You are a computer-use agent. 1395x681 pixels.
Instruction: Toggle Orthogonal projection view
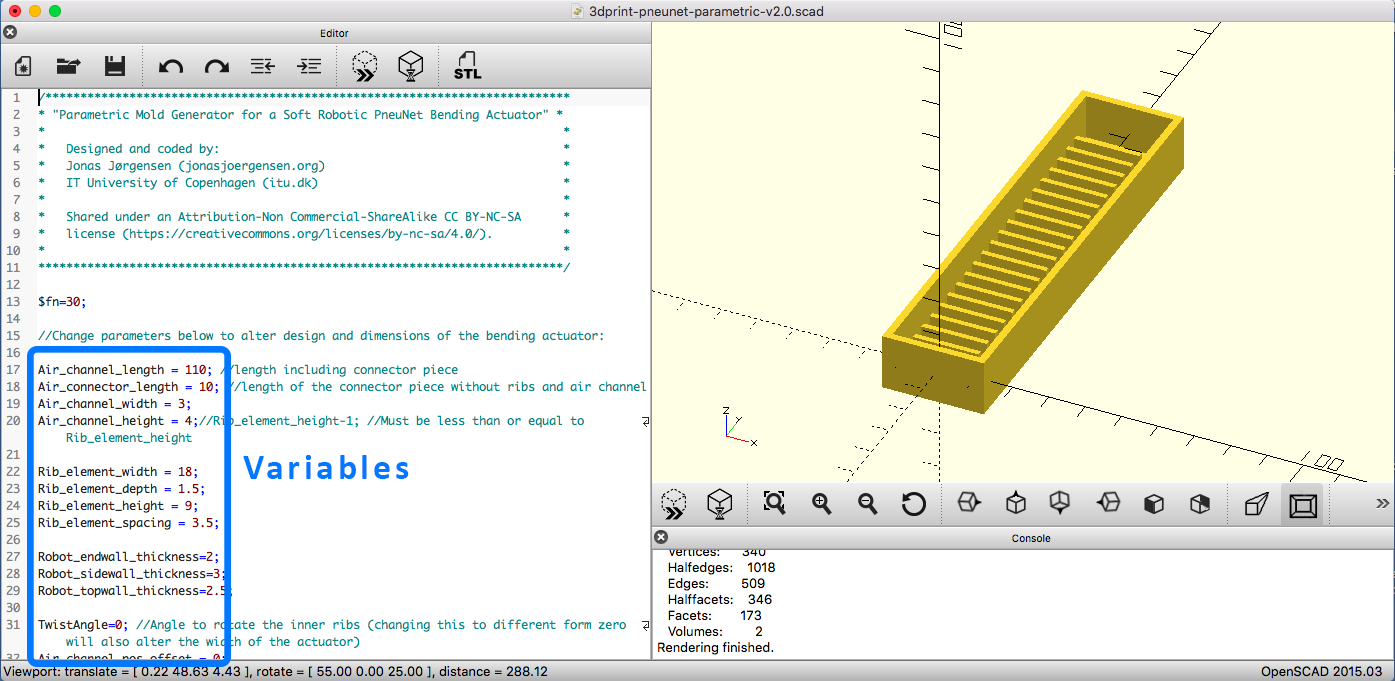[x=1302, y=503]
